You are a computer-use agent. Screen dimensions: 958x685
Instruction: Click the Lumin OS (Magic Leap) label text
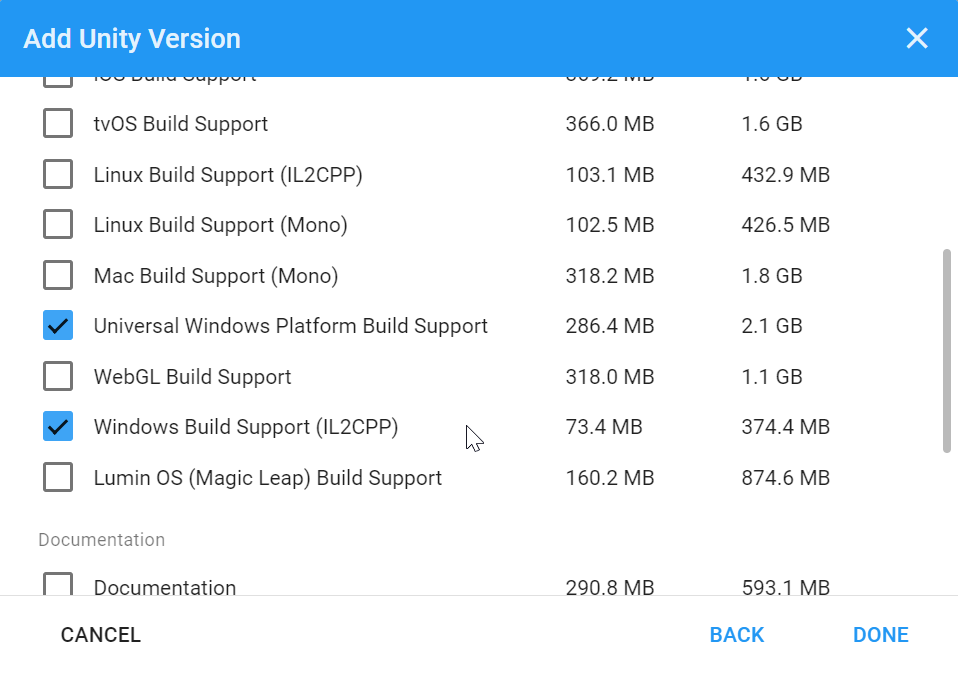267,478
